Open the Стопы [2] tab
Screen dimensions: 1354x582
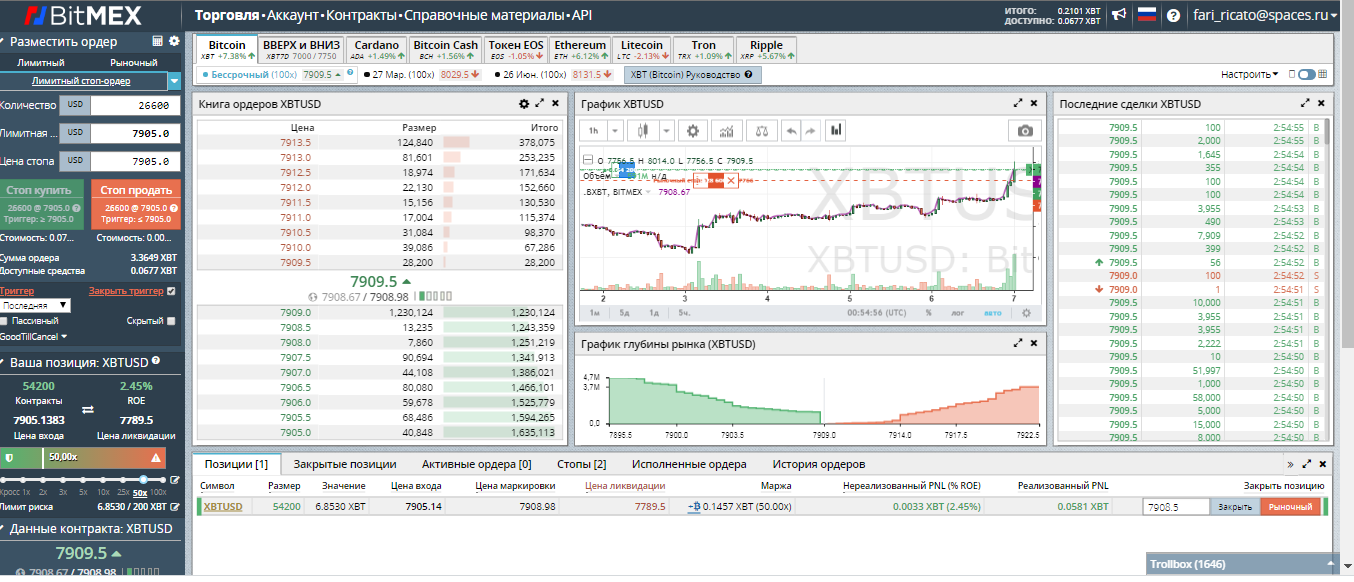(x=581, y=464)
